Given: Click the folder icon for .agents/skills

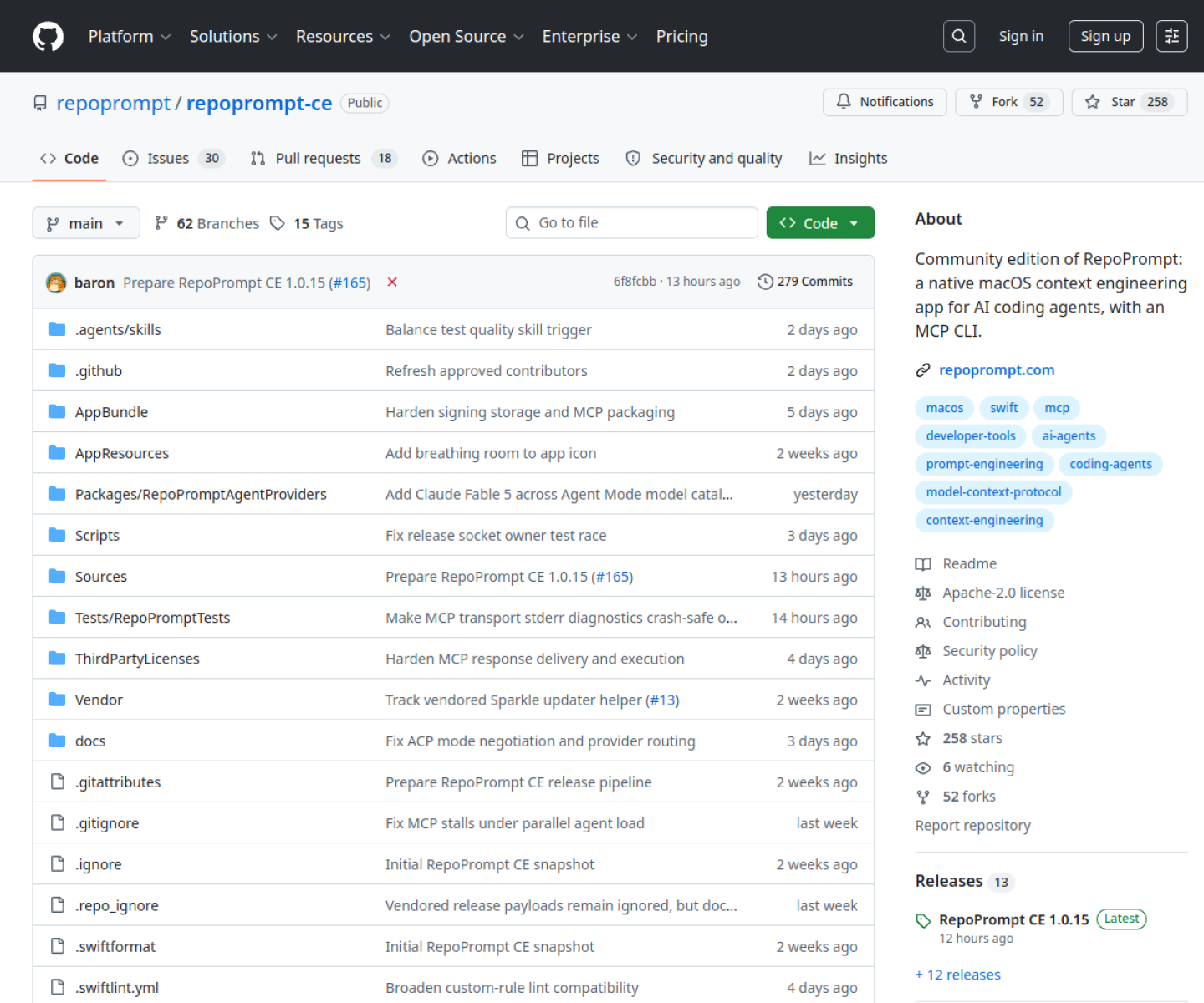Looking at the screenshot, I should click(x=57, y=329).
